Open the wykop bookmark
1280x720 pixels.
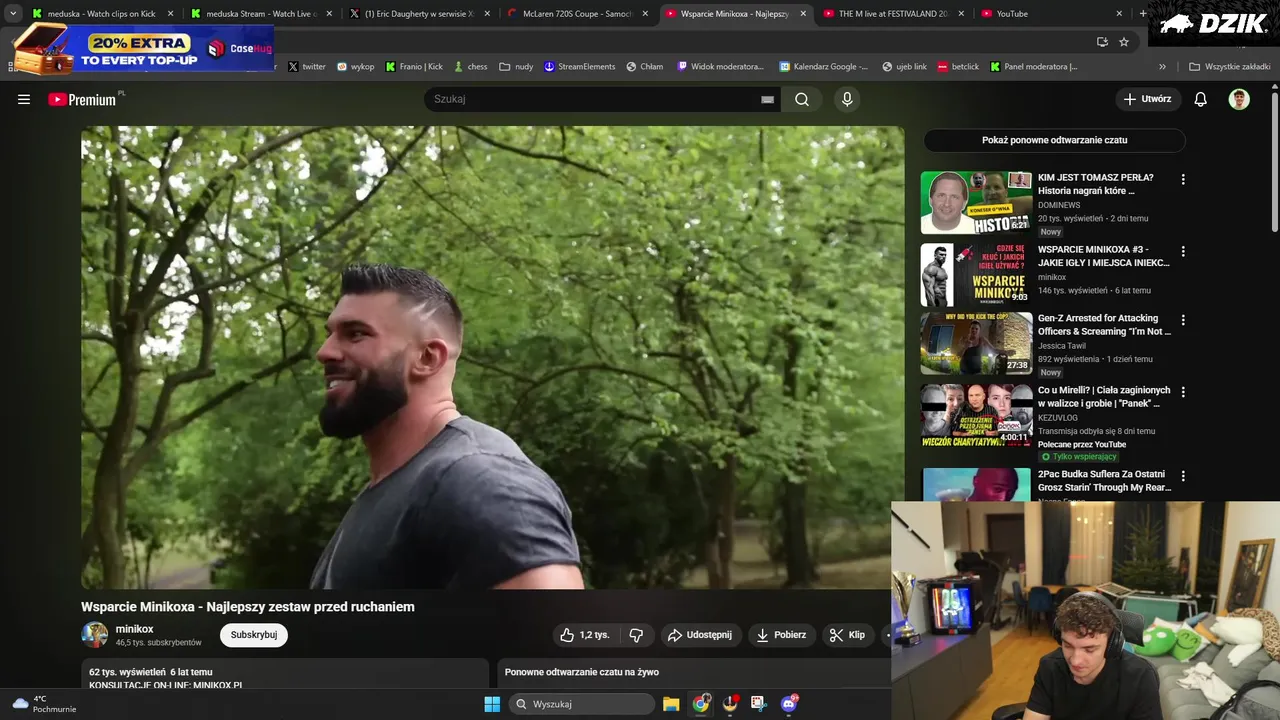click(x=355, y=66)
